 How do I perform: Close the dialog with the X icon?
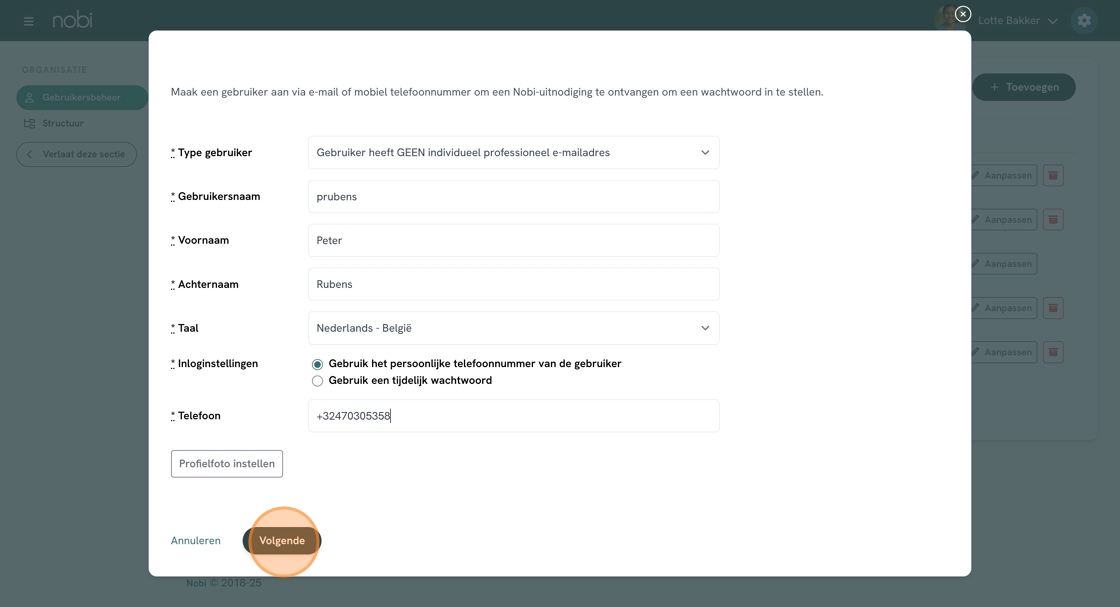(963, 14)
